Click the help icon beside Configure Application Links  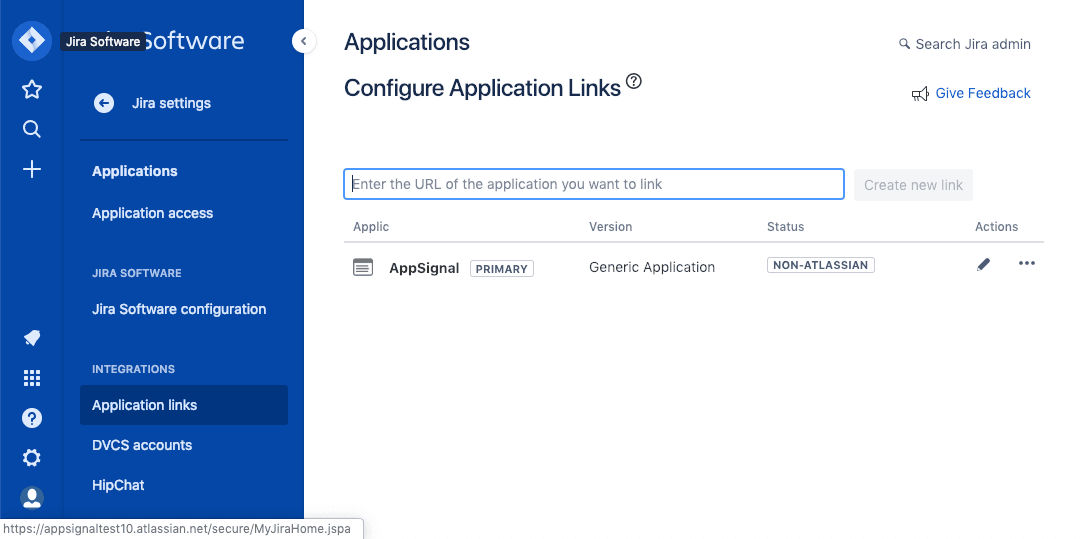click(634, 82)
